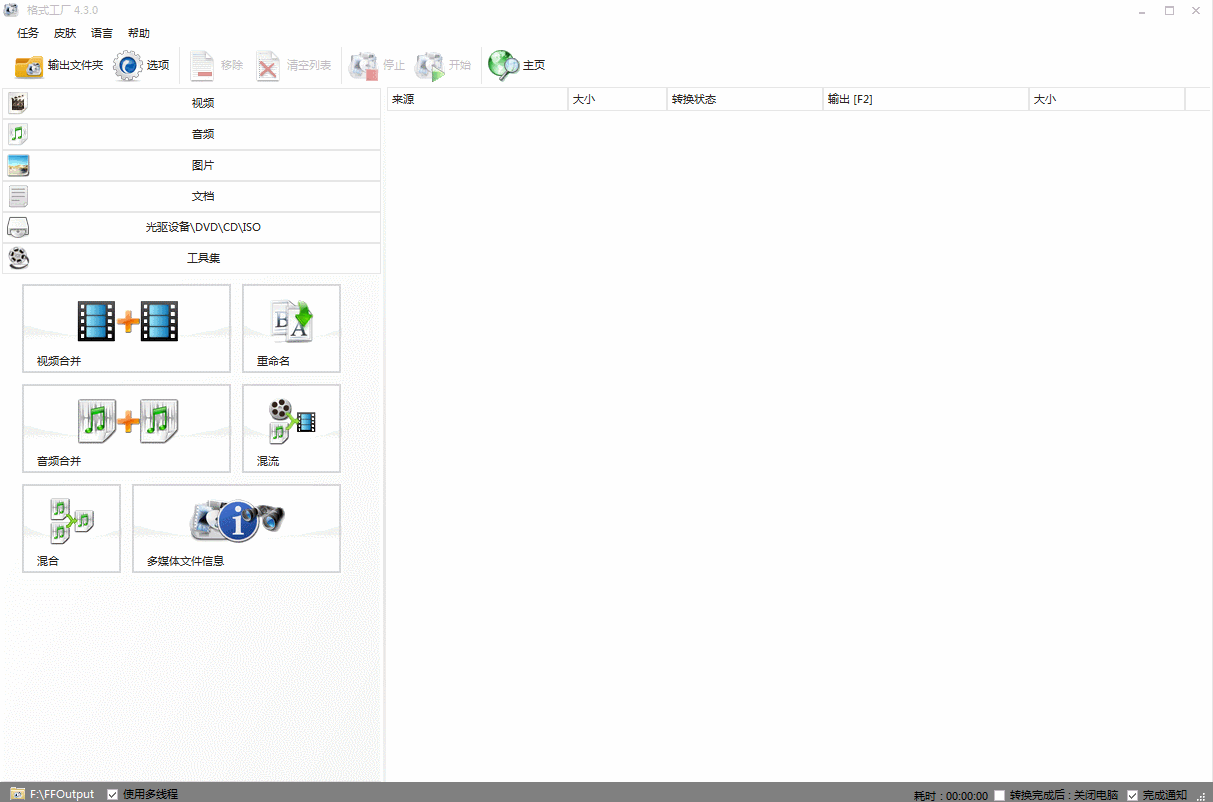The image size is (1213, 802).
Task: Click the F:\FFOutput path in status bar
Action: pyautogui.click(x=61, y=794)
